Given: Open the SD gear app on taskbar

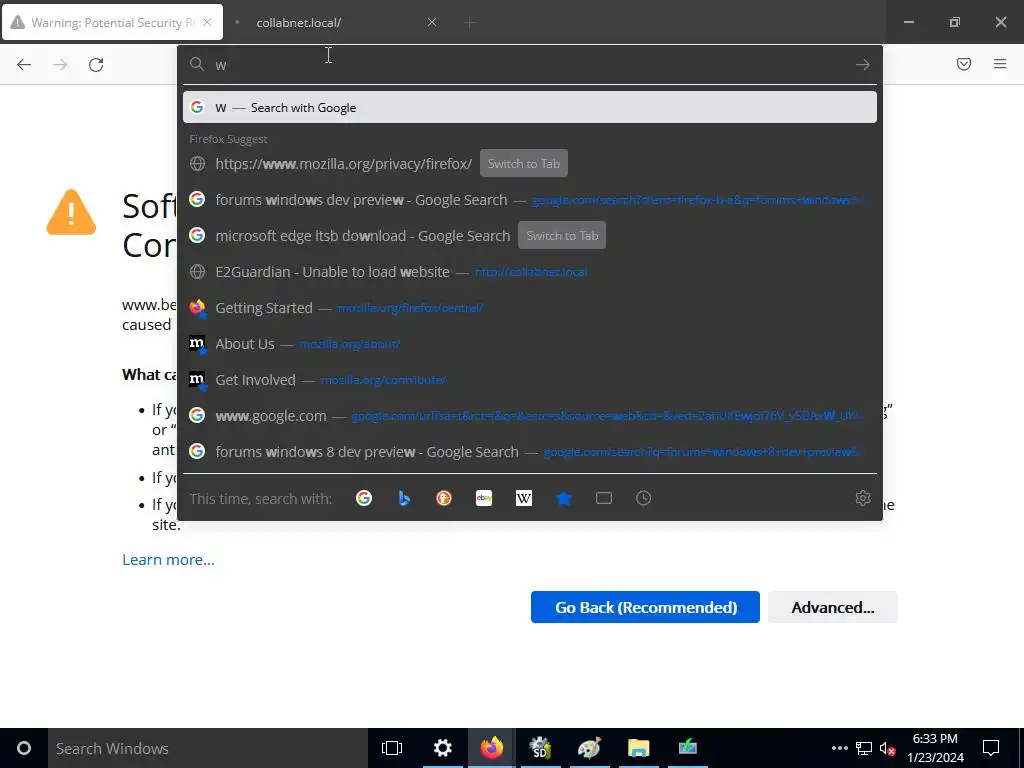Looking at the screenshot, I should tap(541, 748).
